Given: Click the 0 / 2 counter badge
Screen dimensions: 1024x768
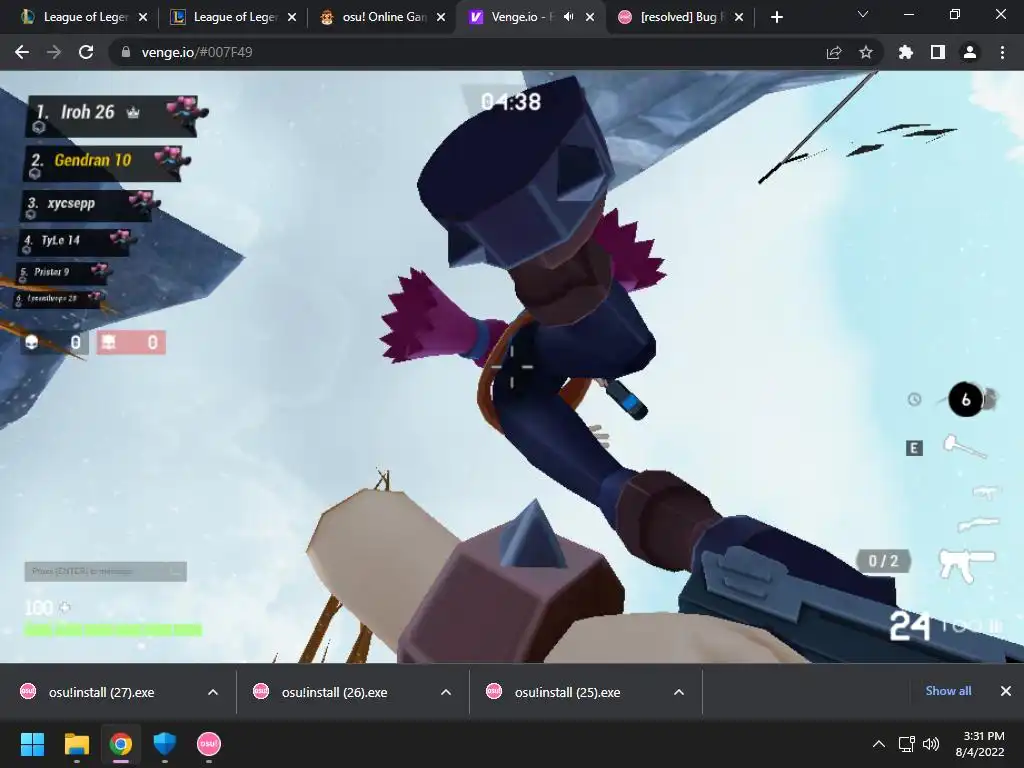Looking at the screenshot, I should point(884,561).
